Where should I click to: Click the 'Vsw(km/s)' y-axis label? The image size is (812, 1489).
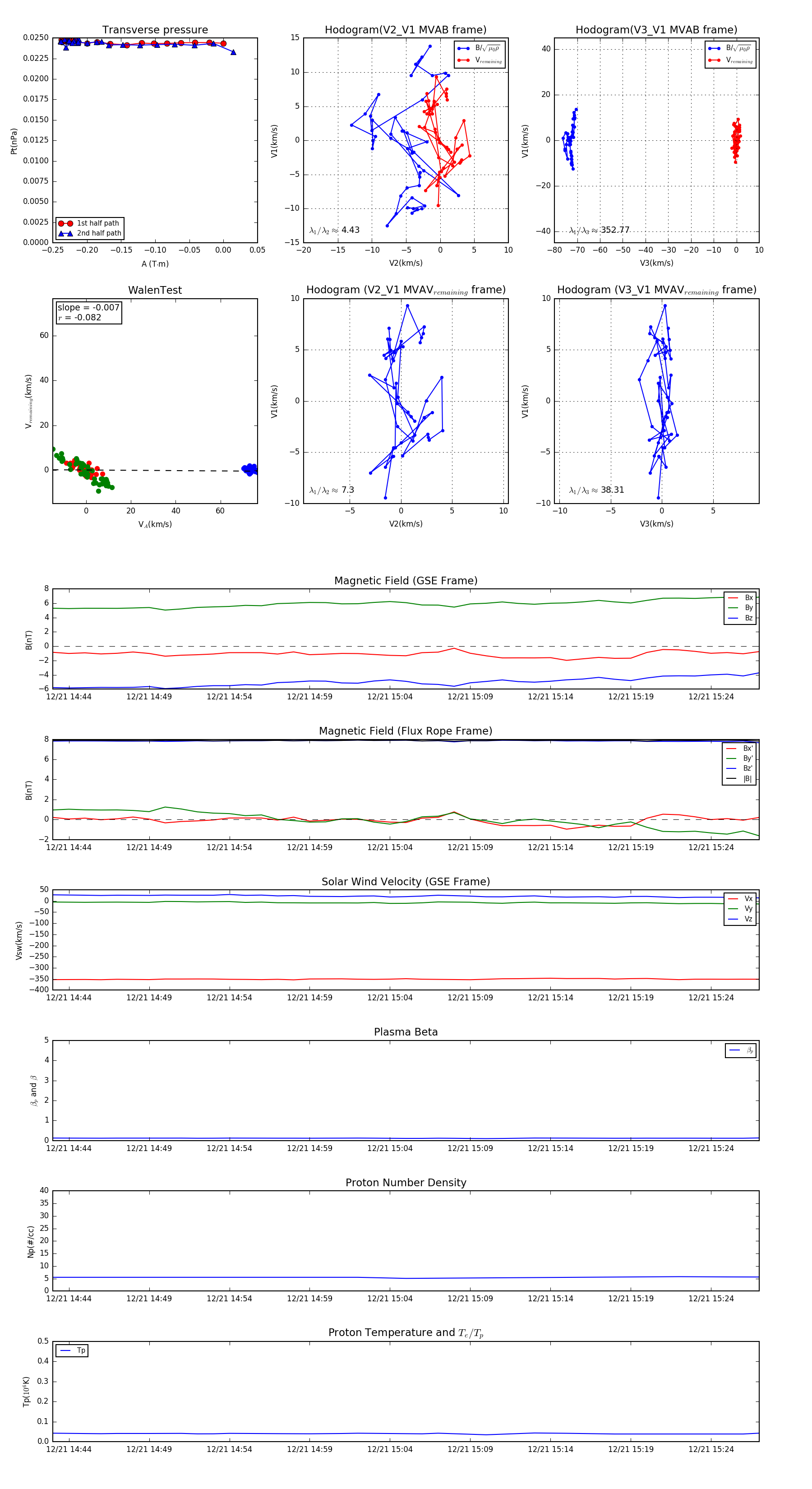[19, 940]
